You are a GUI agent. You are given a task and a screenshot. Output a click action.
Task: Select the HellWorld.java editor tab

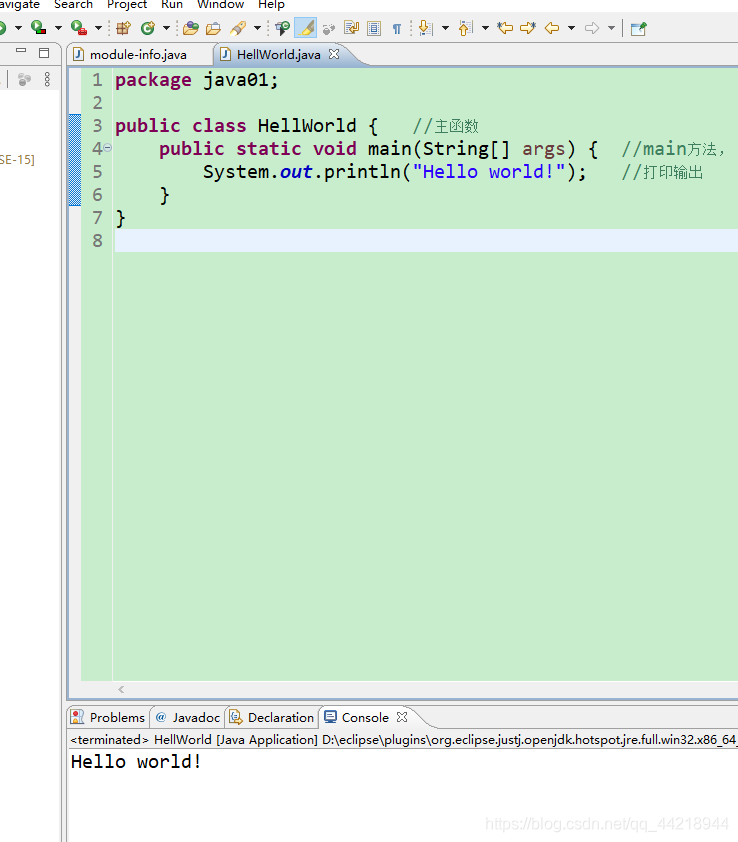pos(279,55)
